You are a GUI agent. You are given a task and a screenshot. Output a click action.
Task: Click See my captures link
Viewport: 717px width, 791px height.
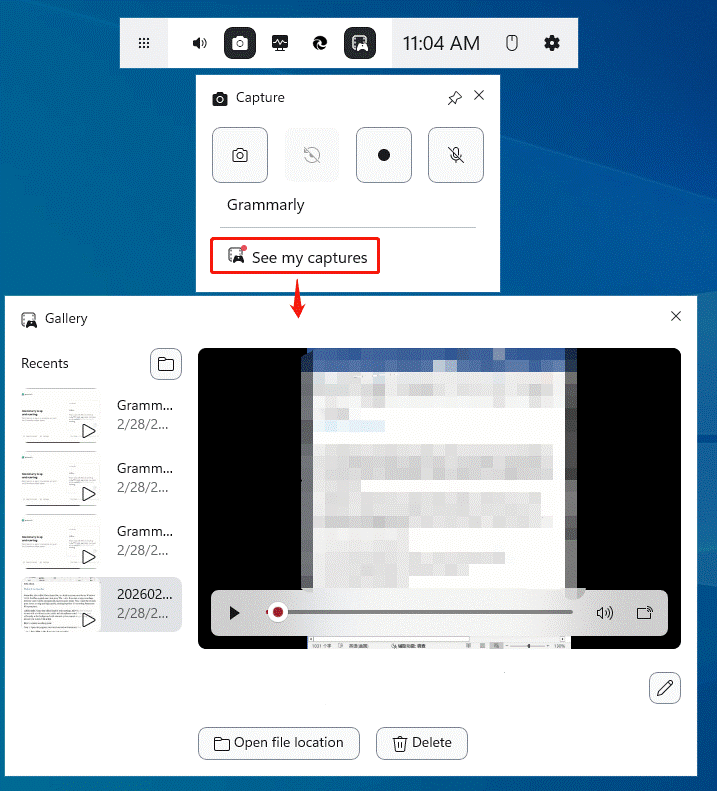point(297,257)
